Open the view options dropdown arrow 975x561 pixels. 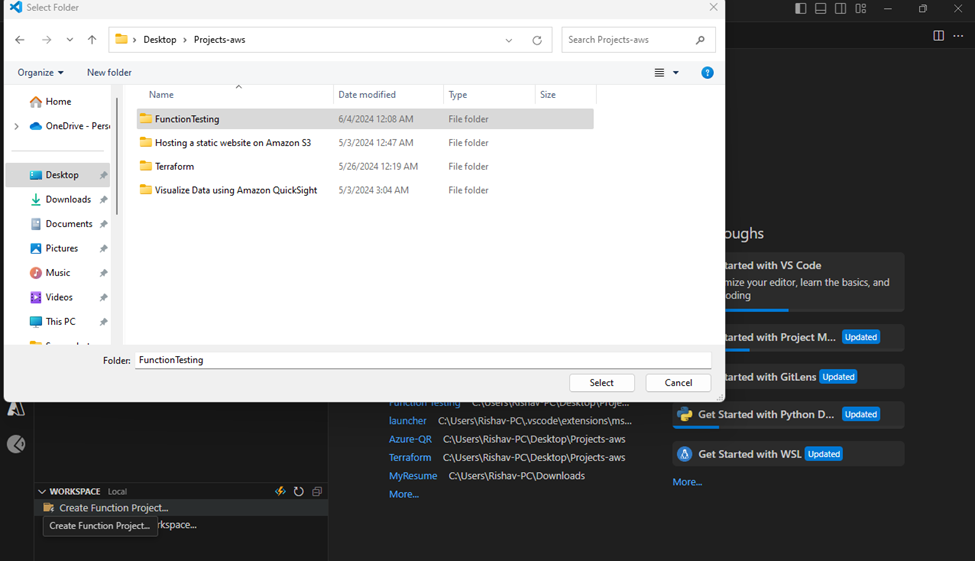(676, 73)
